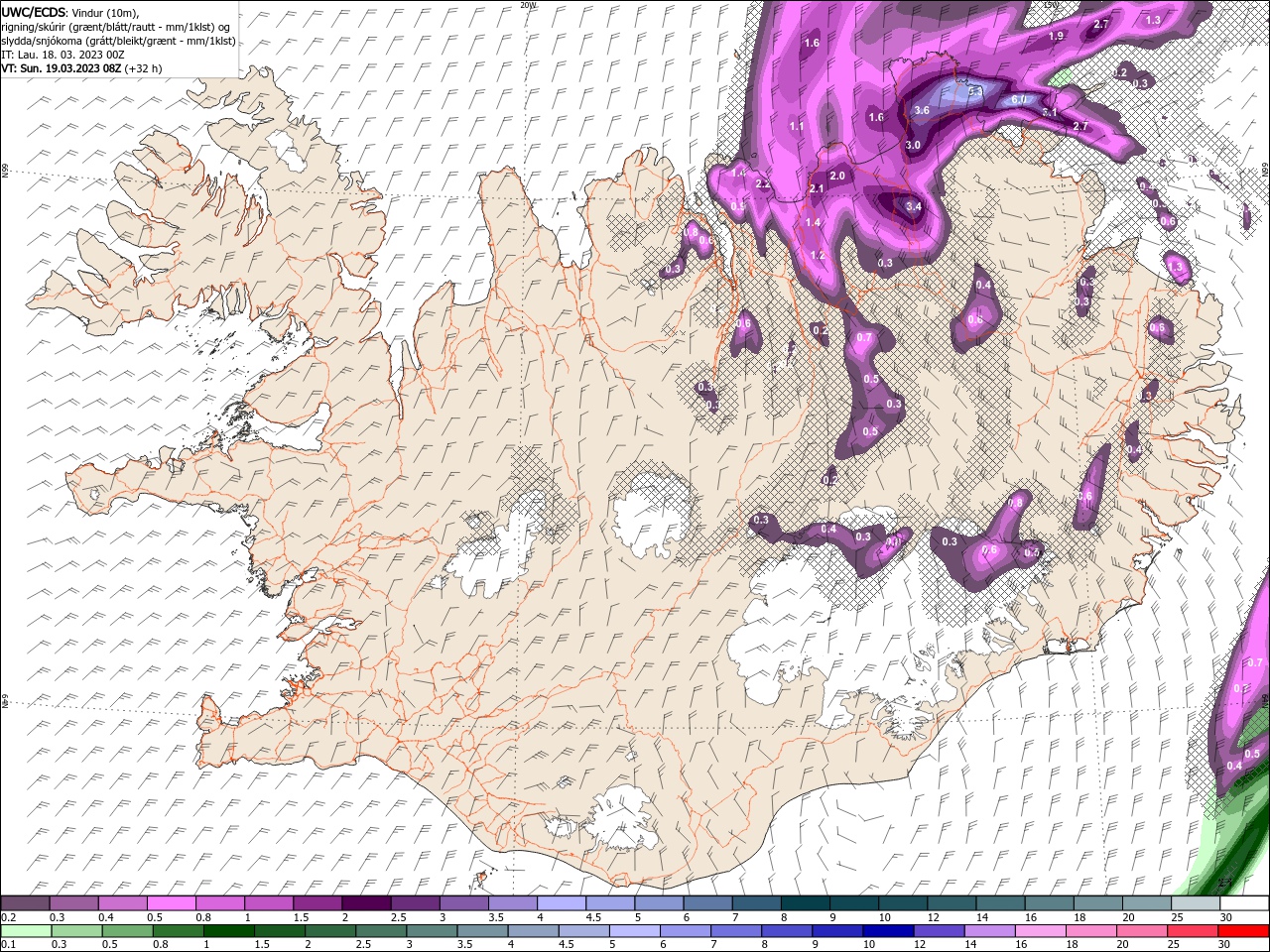Select bottom-row red rain swatch labeled 30
The image size is (1270, 952).
[1244, 930]
